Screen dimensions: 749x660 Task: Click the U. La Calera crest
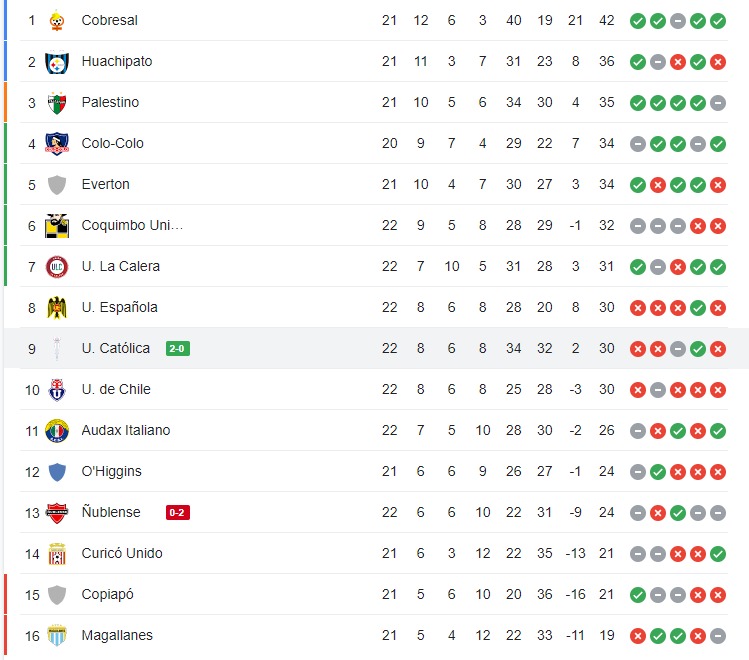[x=57, y=267]
